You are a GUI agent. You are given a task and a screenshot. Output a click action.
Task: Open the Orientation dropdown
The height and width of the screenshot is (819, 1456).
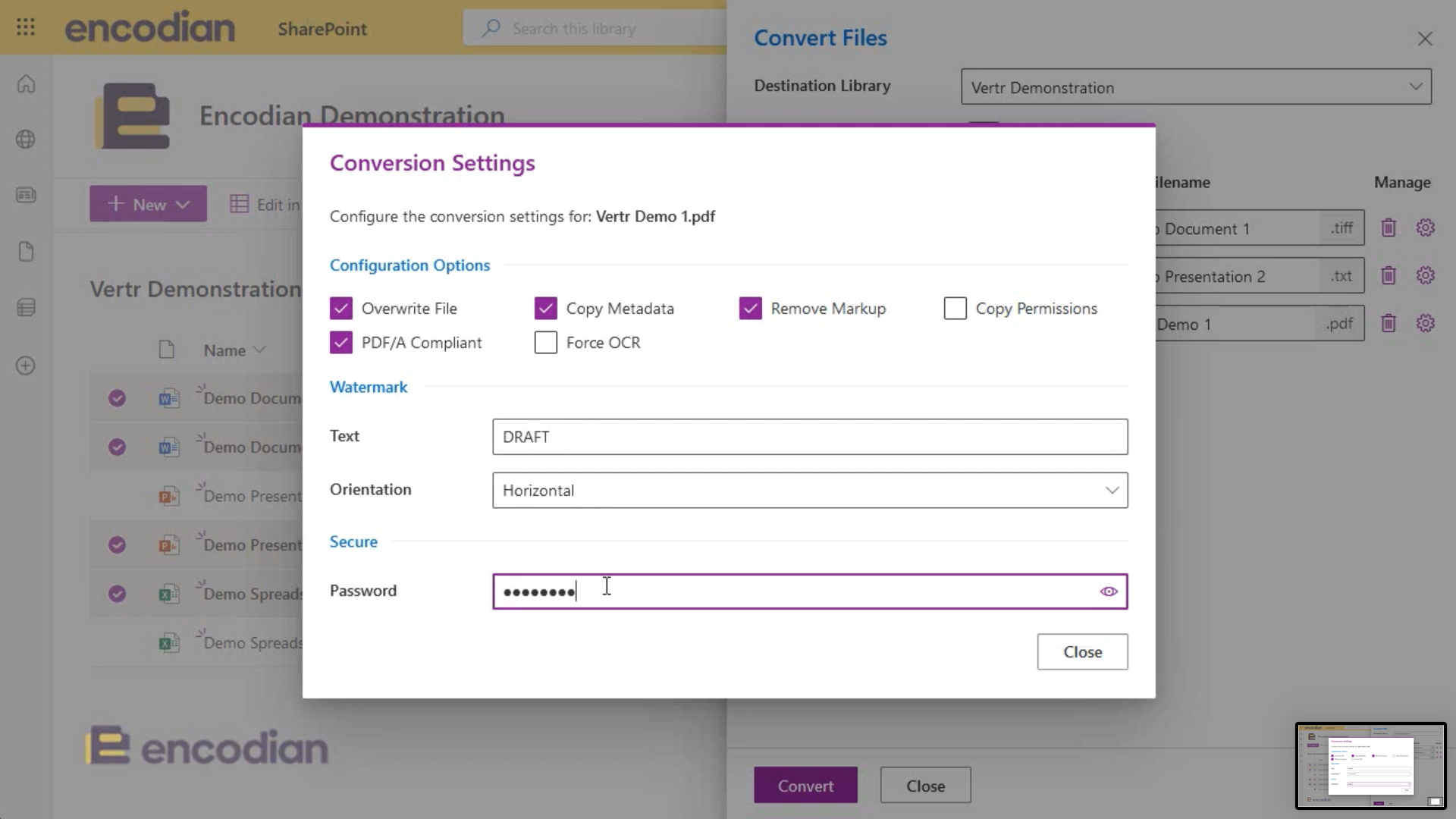810,490
